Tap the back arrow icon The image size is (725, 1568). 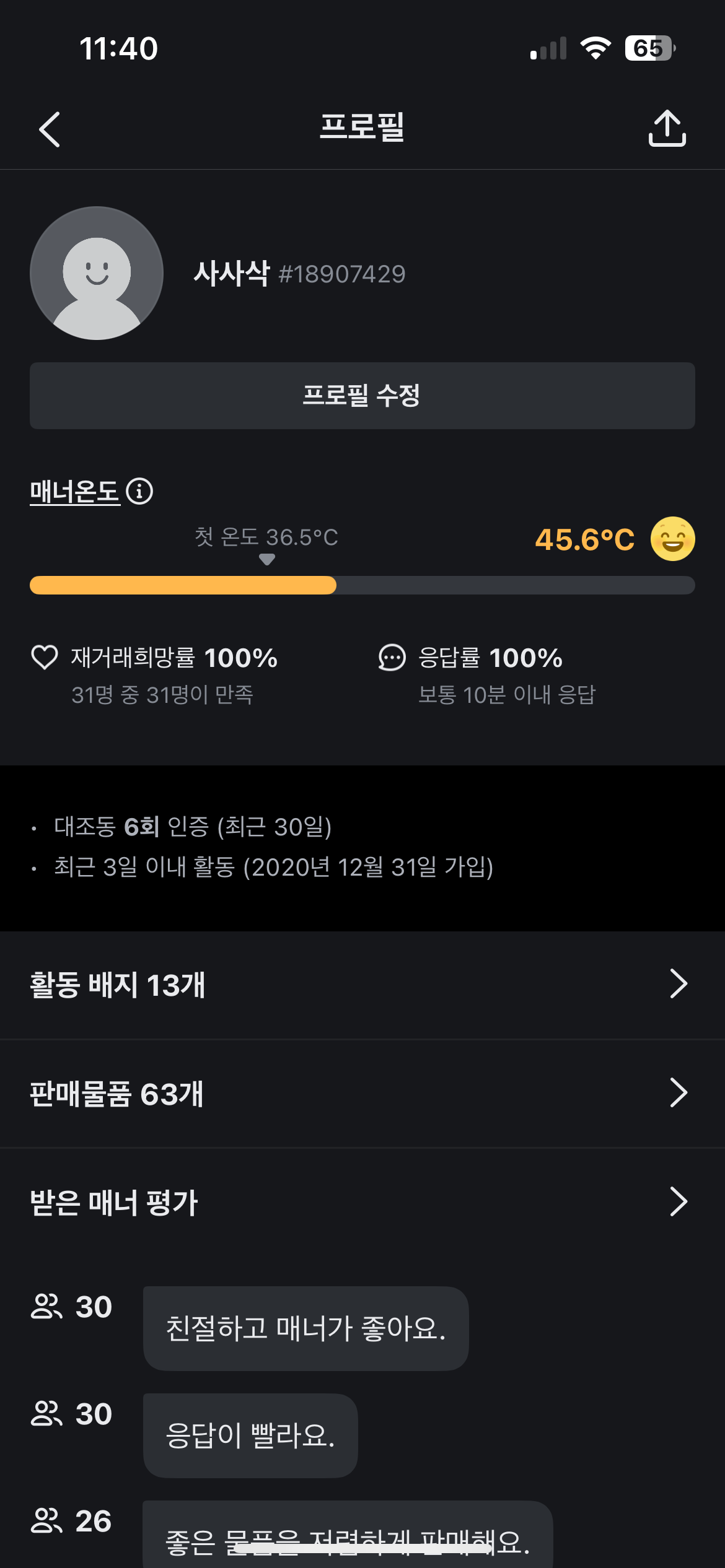[x=50, y=129]
